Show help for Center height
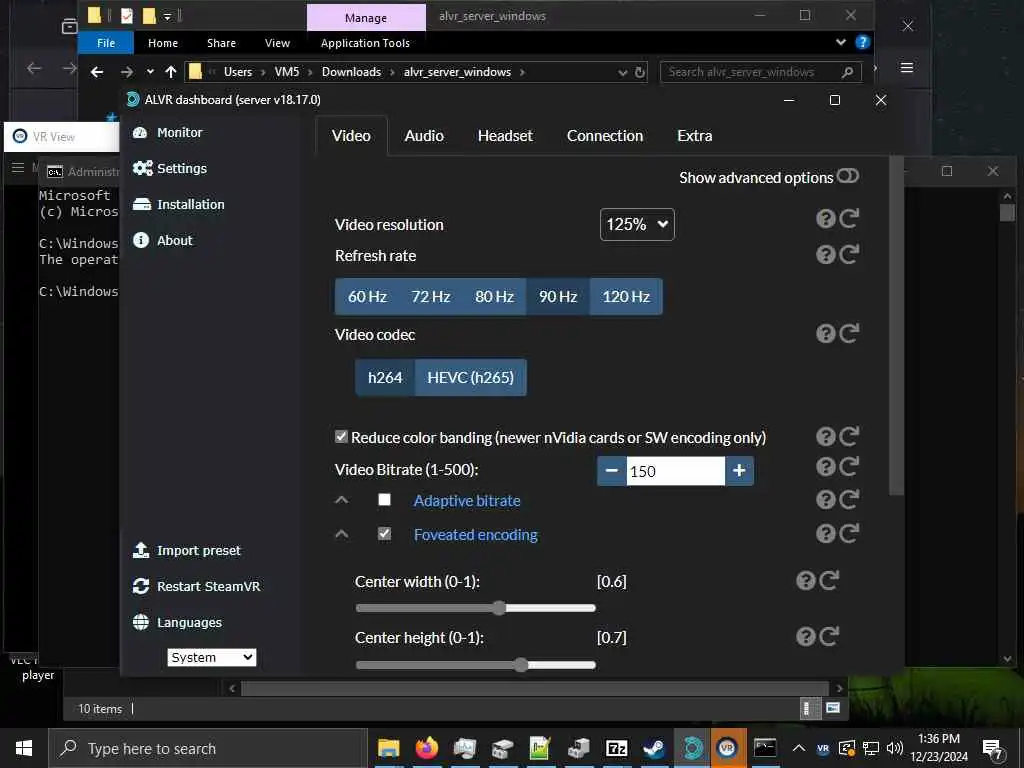This screenshot has height=768, width=1024. click(x=805, y=637)
